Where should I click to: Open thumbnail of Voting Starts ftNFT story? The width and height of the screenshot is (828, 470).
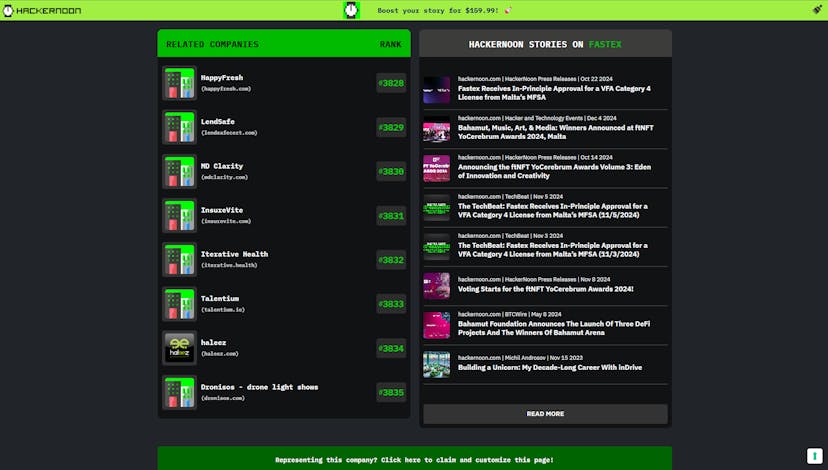coord(437,286)
